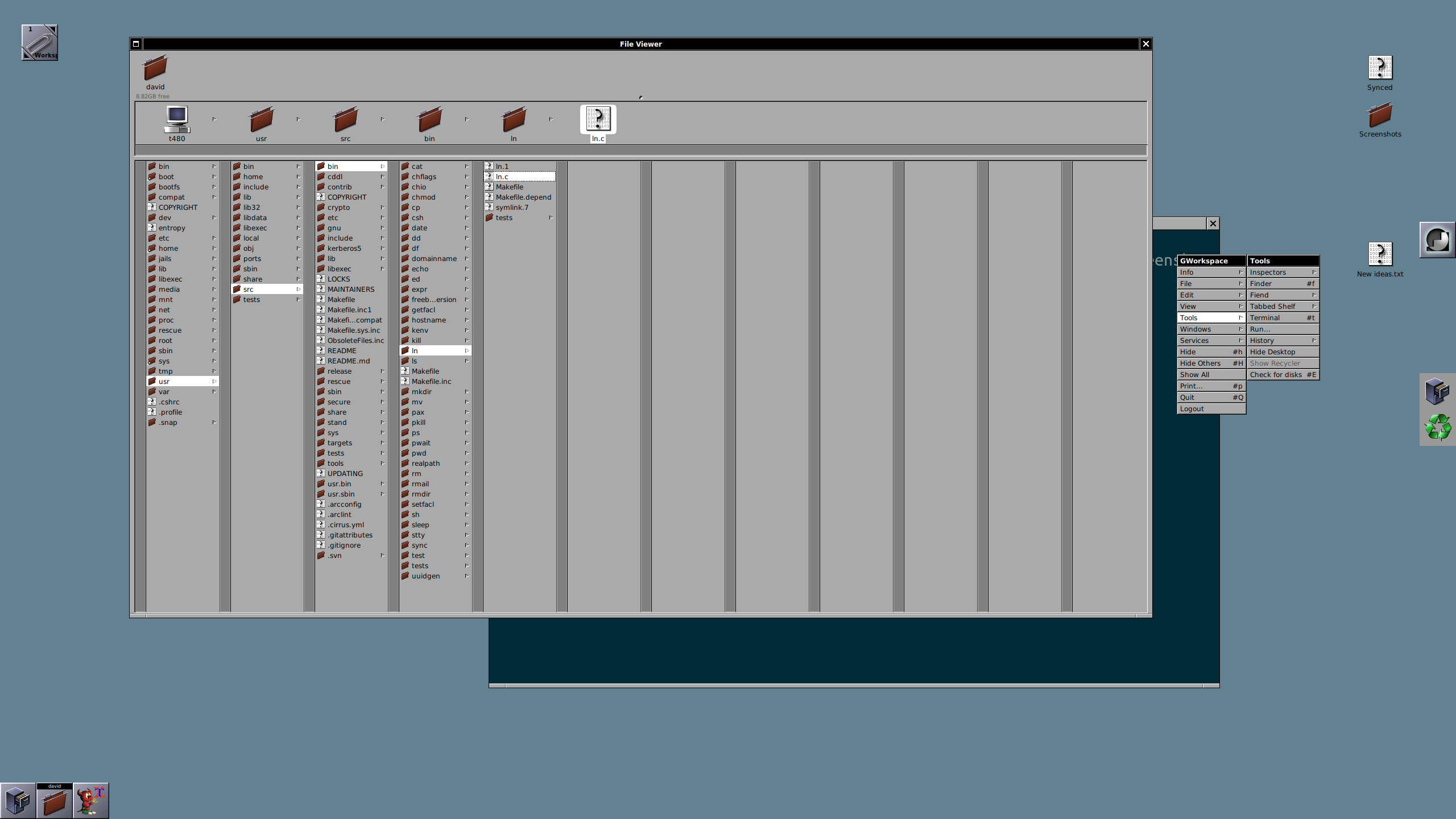Image resolution: width=1456 pixels, height=819 pixels.
Task: Expand the home folder arrow in the first column
Action: [214, 248]
